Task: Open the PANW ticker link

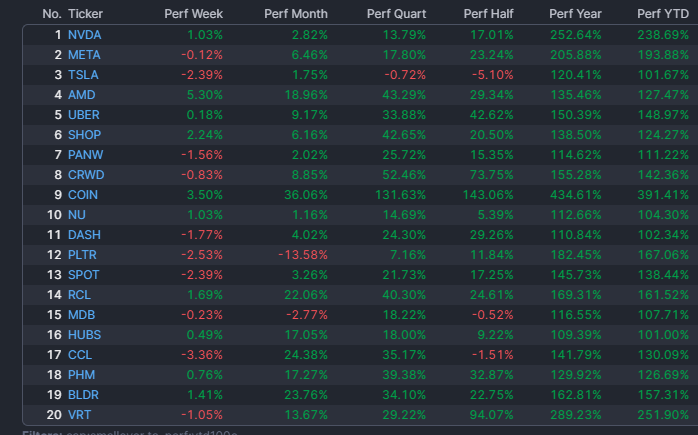Action: [85, 155]
